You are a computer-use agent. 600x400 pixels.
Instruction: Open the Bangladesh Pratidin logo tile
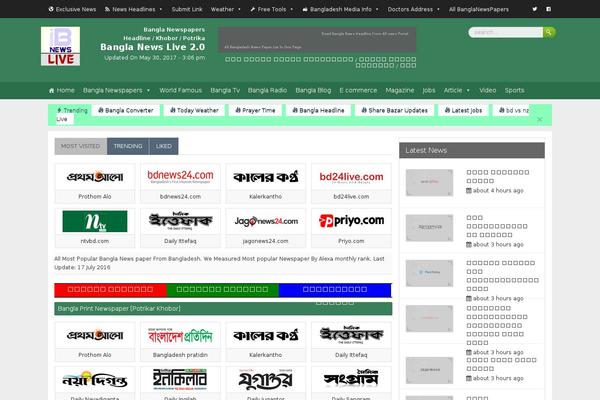pos(180,335)
